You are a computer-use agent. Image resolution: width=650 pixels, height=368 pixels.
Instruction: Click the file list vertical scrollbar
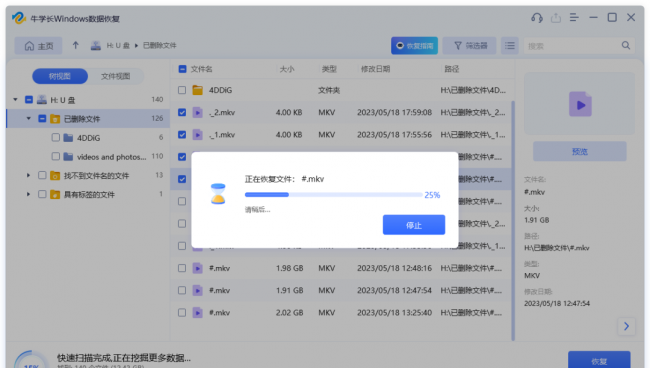pos(513,220)
